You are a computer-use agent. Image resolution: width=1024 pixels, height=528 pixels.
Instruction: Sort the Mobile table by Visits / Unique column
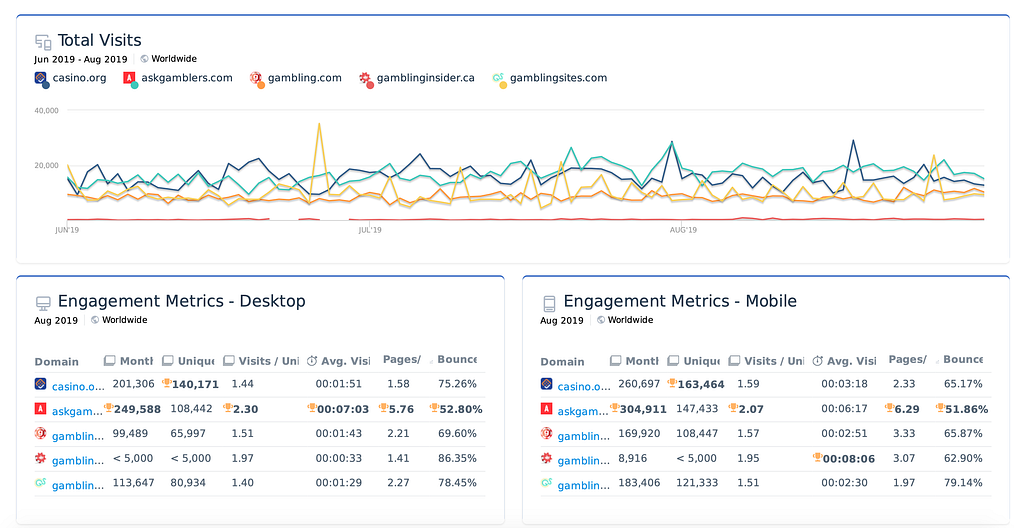(767, 361)
